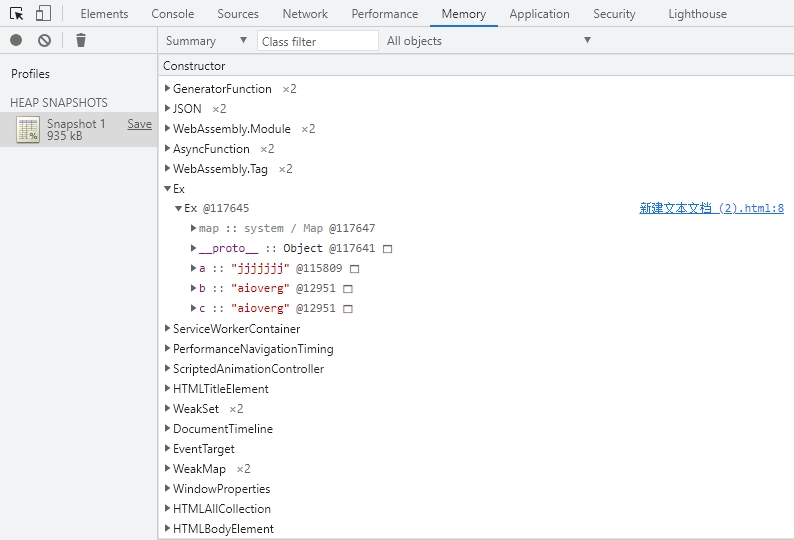
Task: Click the inspect element picker icon
Action: 17,14
